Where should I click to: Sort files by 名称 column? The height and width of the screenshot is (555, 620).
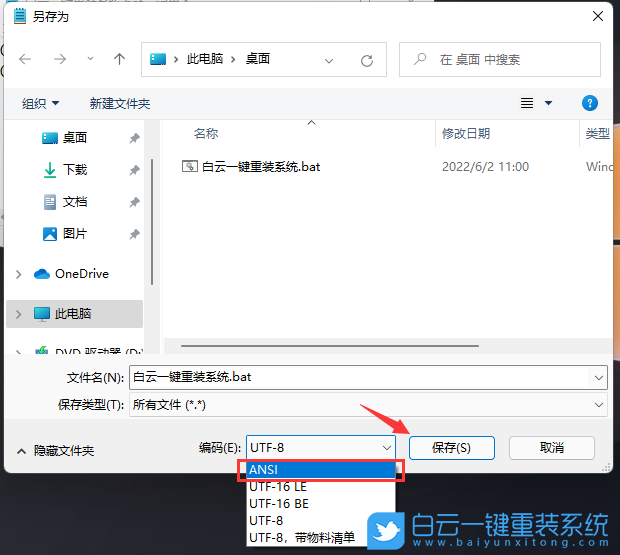206,134
